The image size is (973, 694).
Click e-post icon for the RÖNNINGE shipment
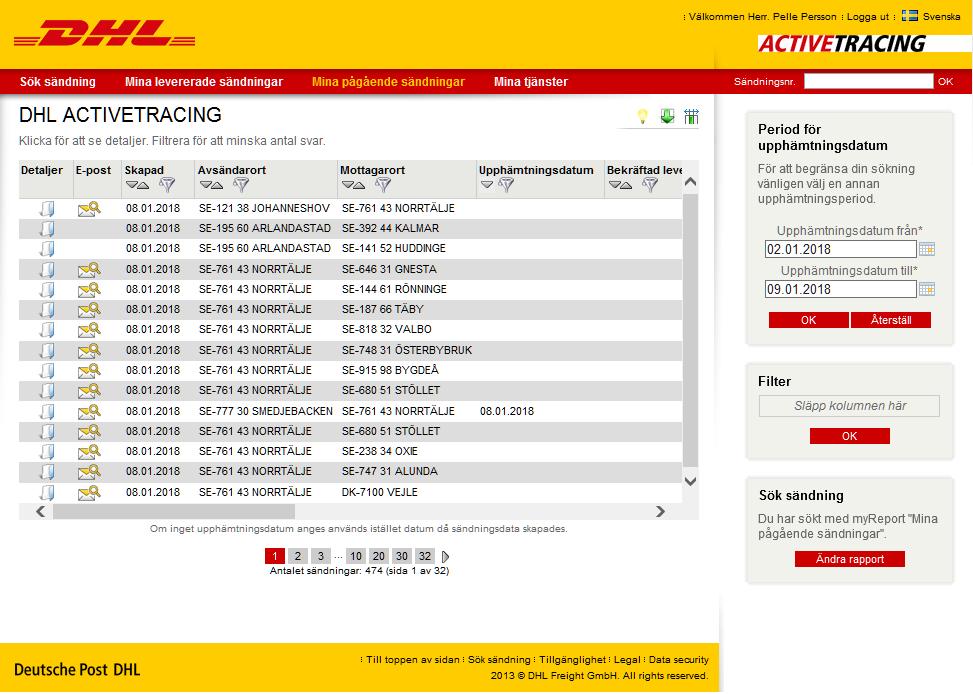point(89,289)
